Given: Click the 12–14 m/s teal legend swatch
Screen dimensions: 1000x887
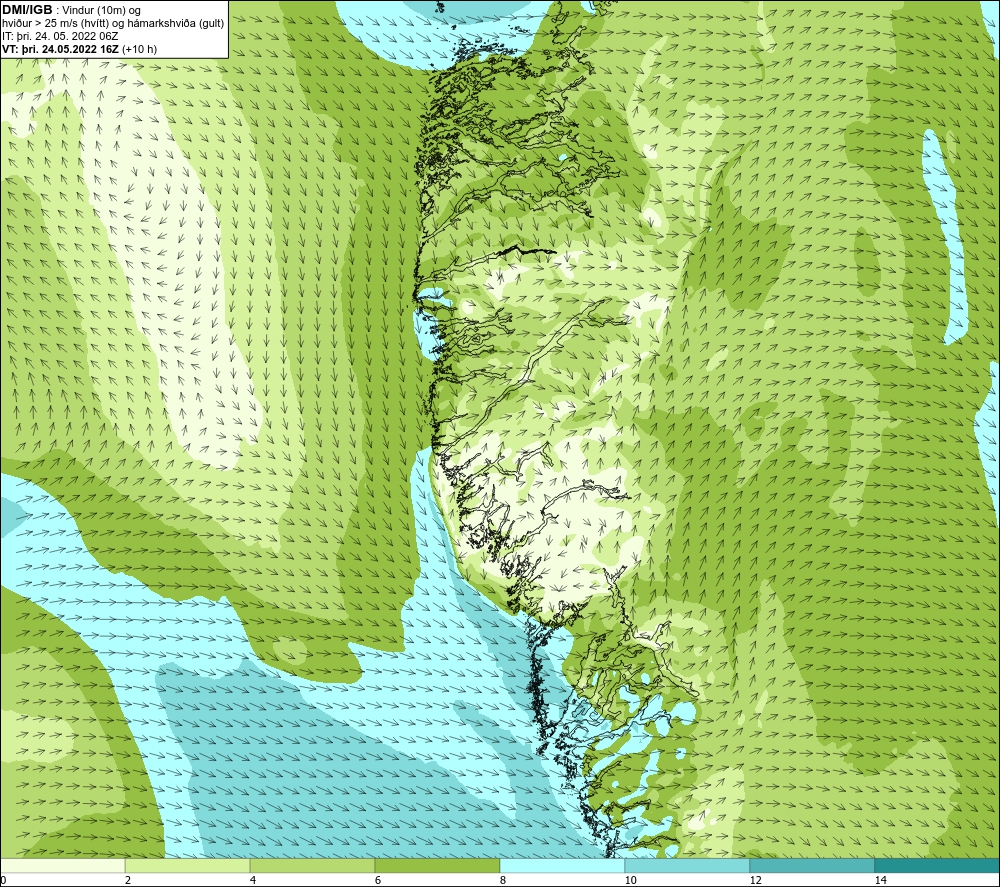Looking at the screenshot, I should [x=812, y=865].
